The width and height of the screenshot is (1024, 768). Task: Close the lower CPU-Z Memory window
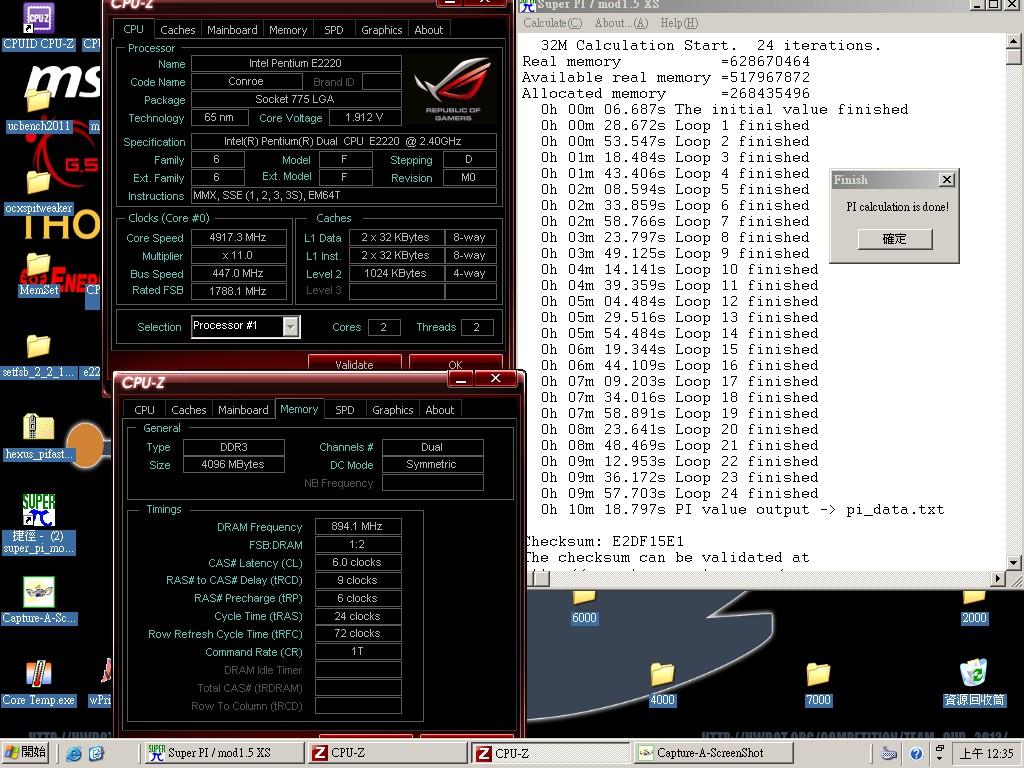[x=496, y=379]
